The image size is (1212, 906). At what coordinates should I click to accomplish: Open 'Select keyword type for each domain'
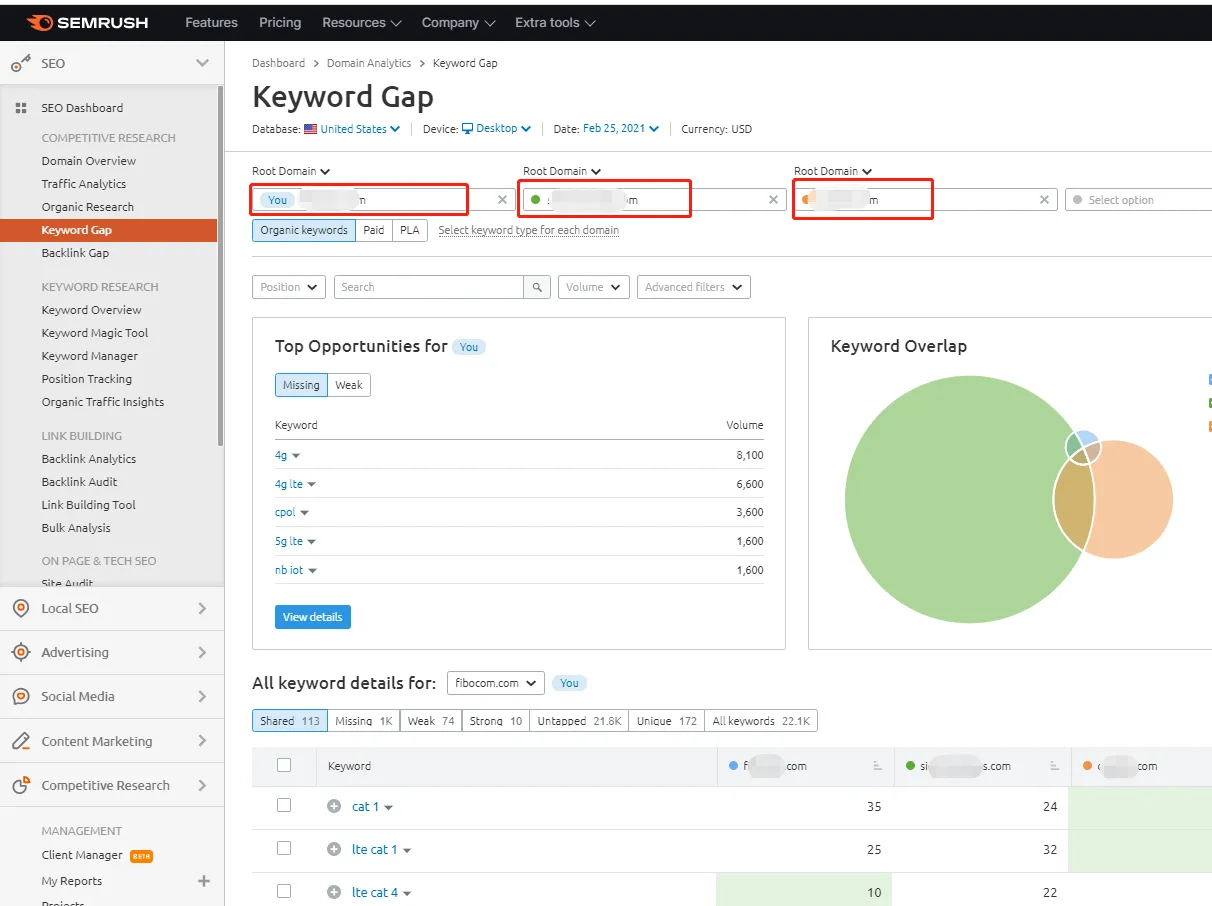[528, 230]
